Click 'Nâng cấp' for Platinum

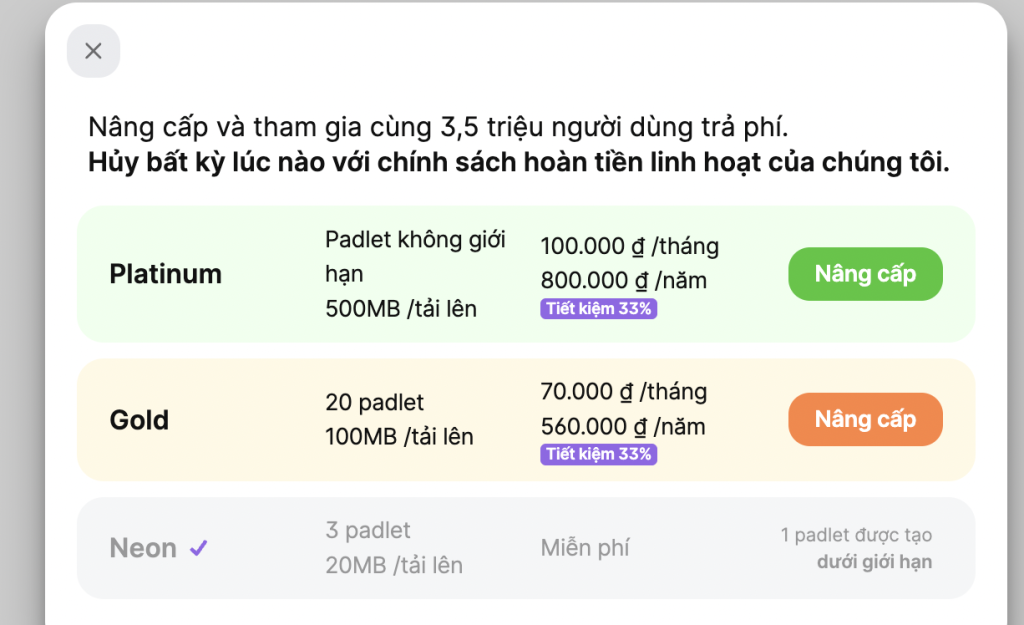click(x=865, y=273)
